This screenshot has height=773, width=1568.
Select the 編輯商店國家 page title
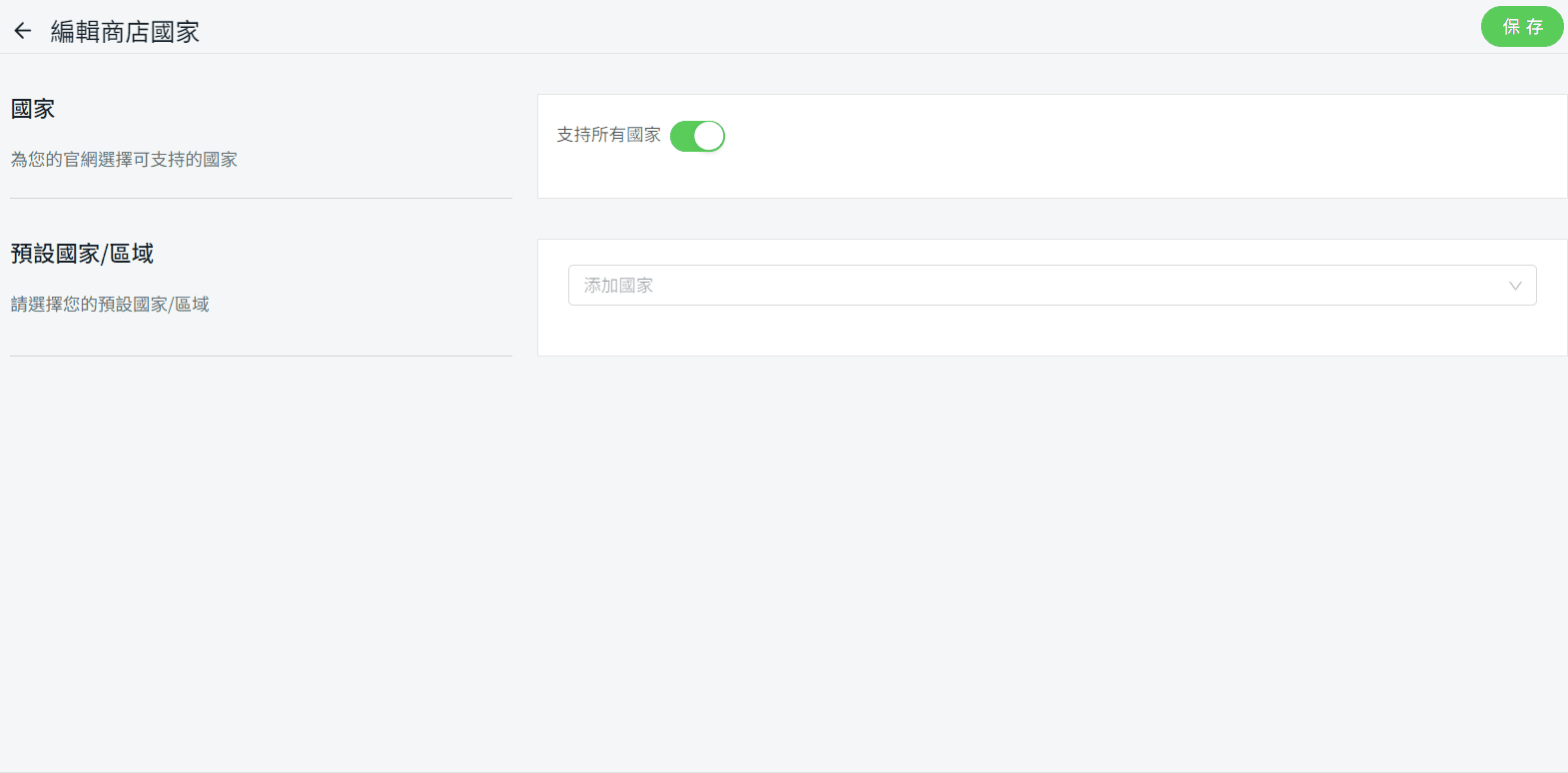coord(125,32)
